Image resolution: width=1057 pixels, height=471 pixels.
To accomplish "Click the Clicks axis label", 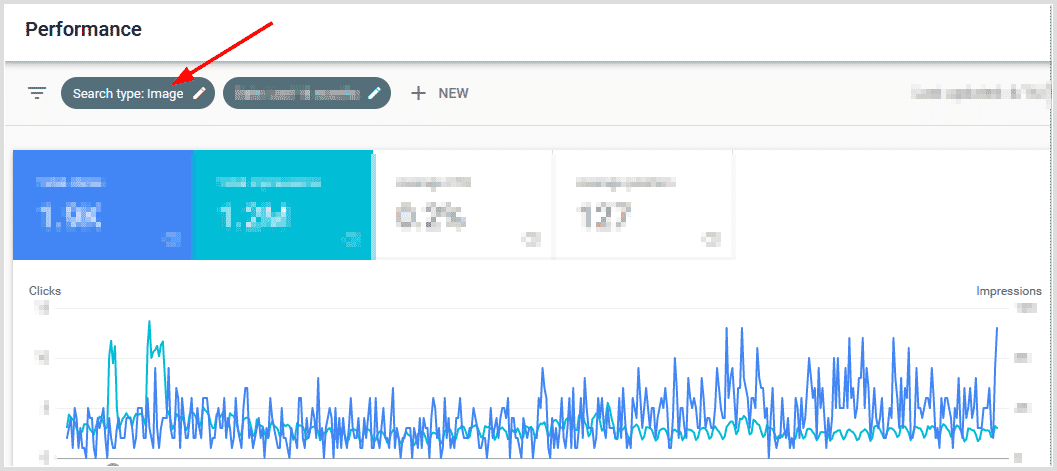I will click(x=45, y=291).
